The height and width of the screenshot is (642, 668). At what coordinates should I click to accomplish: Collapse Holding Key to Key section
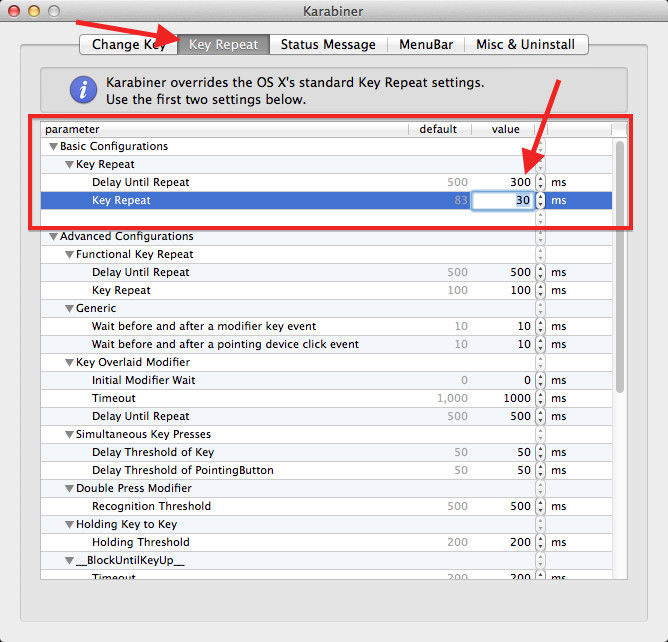point(69,524)
